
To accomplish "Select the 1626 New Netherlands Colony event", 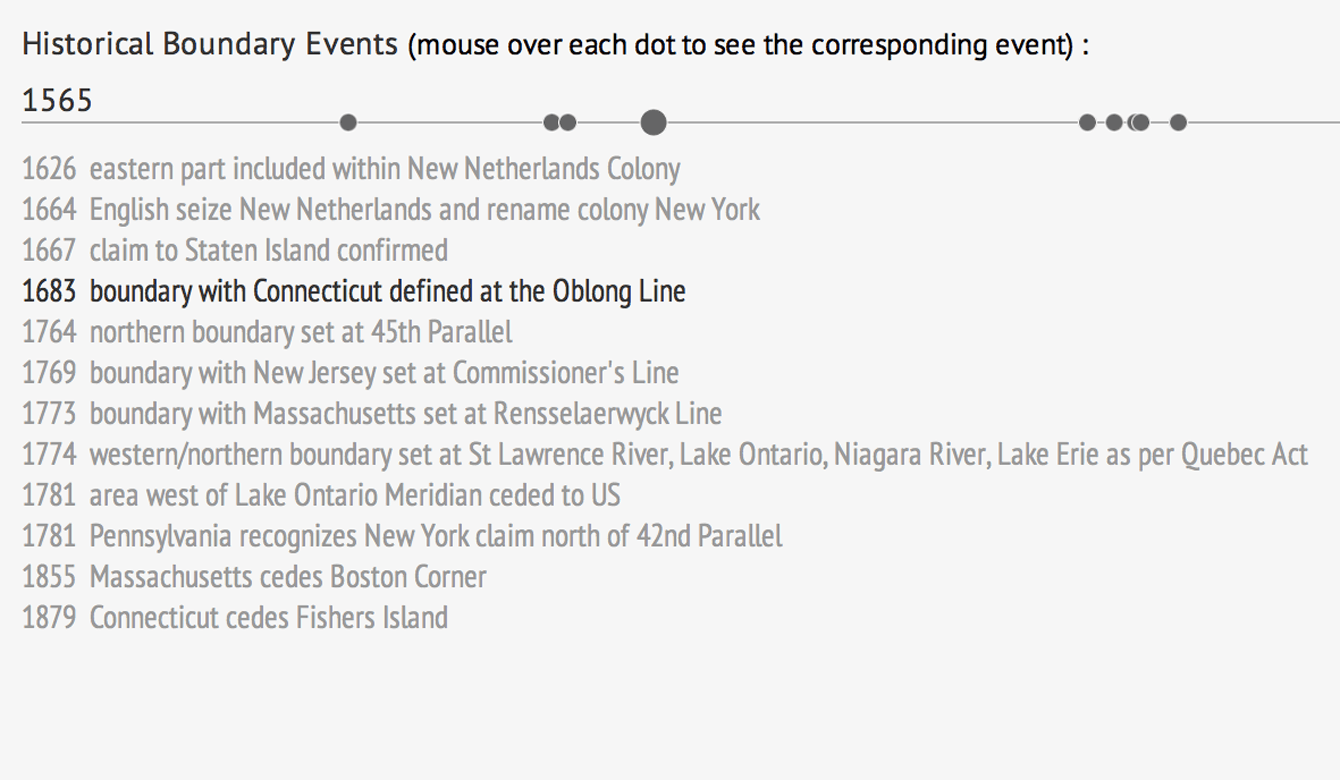I will tap(351, 169).
